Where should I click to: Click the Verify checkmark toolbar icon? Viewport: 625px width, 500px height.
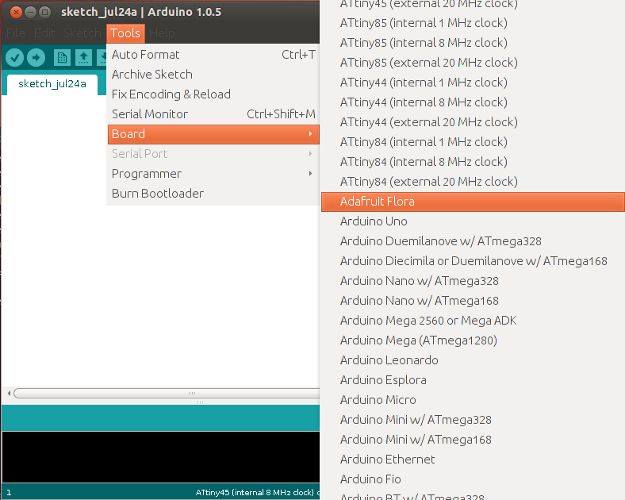[15, 58]
